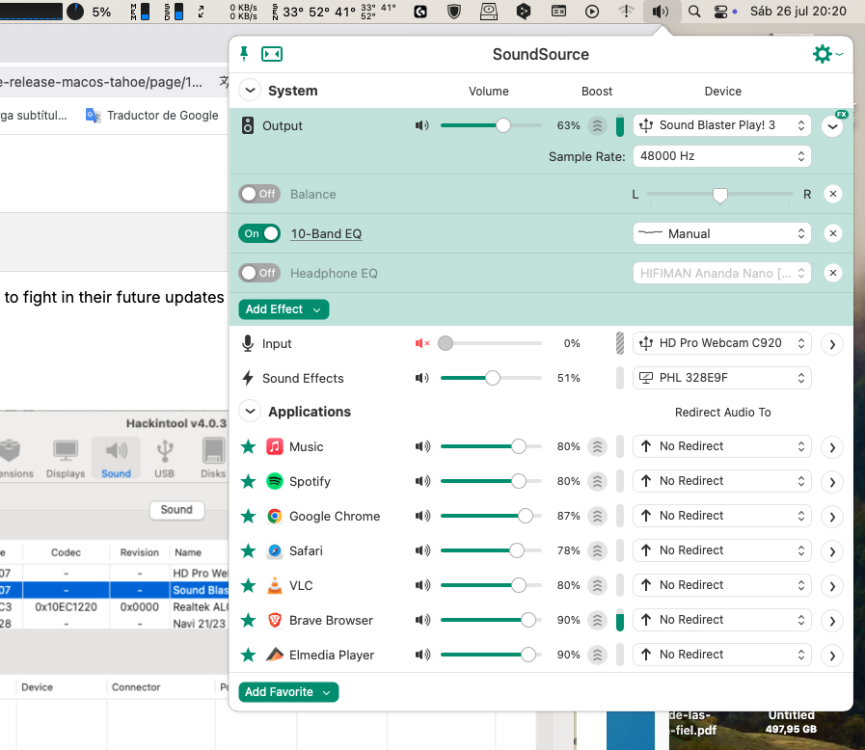Mute Spotify volume icon
The image size is (865, 750).
[x=422, y=481]
